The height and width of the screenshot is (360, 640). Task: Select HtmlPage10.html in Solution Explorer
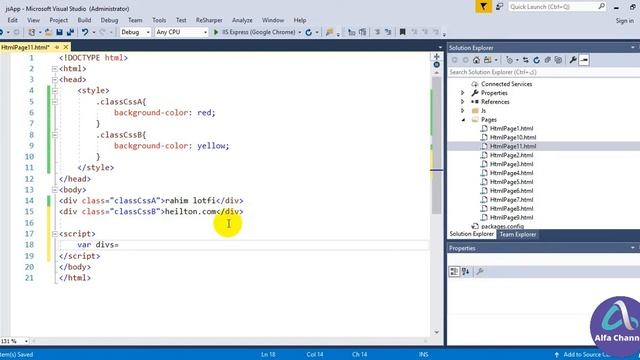coord(513,138)
